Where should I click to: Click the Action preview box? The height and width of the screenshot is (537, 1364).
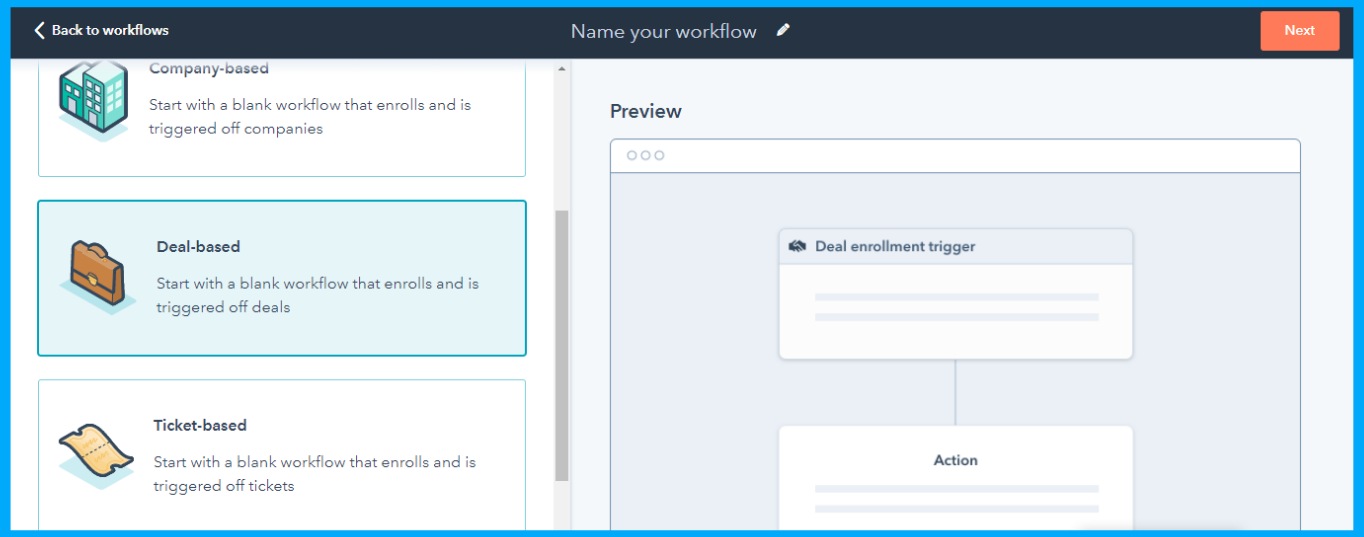click(955, 478)
